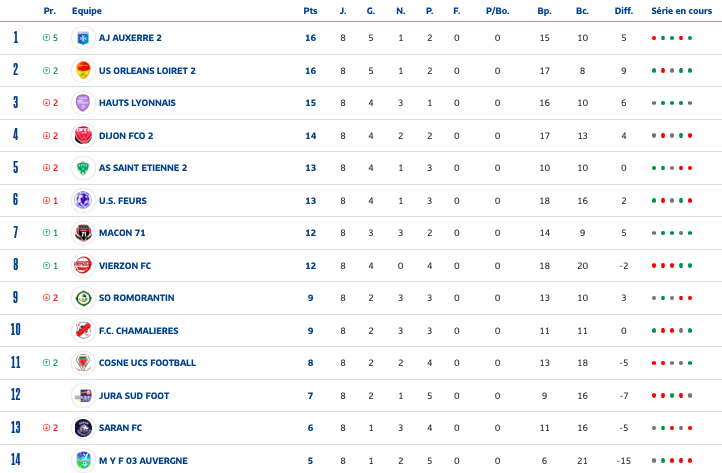Click the Diff. column header
Screen dimensions: 722x473
[x=623, y=10]
